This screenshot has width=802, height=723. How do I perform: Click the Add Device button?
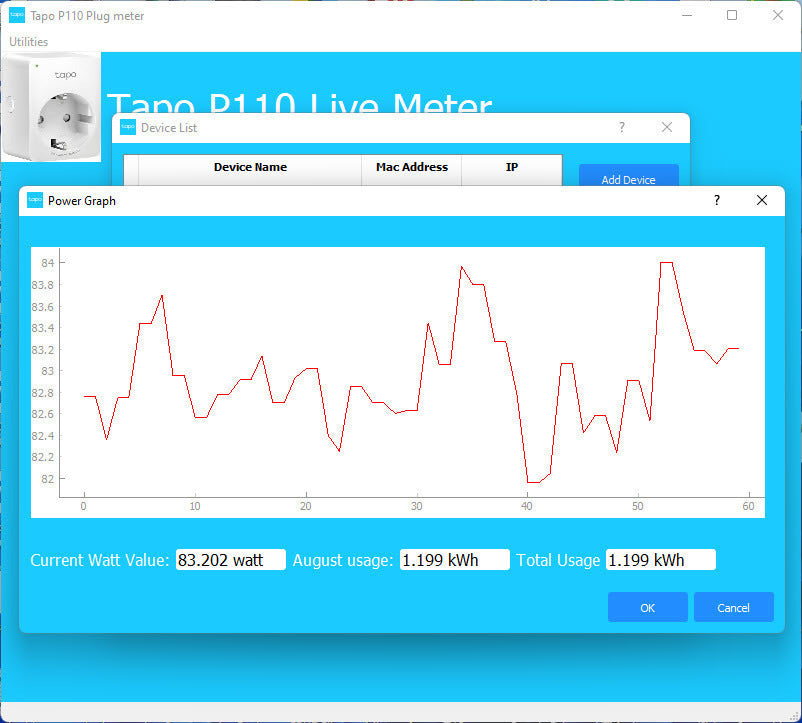pyautogui.click(x=628, y=176)
